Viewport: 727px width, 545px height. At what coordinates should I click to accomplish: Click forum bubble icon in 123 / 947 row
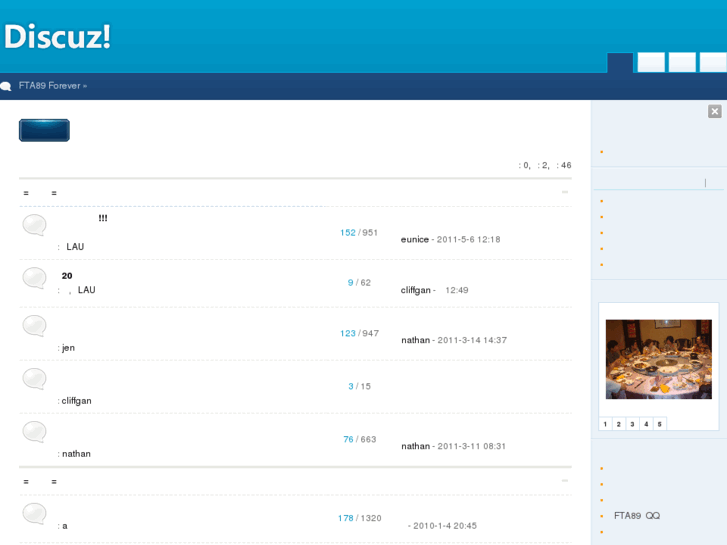[34, 326]
